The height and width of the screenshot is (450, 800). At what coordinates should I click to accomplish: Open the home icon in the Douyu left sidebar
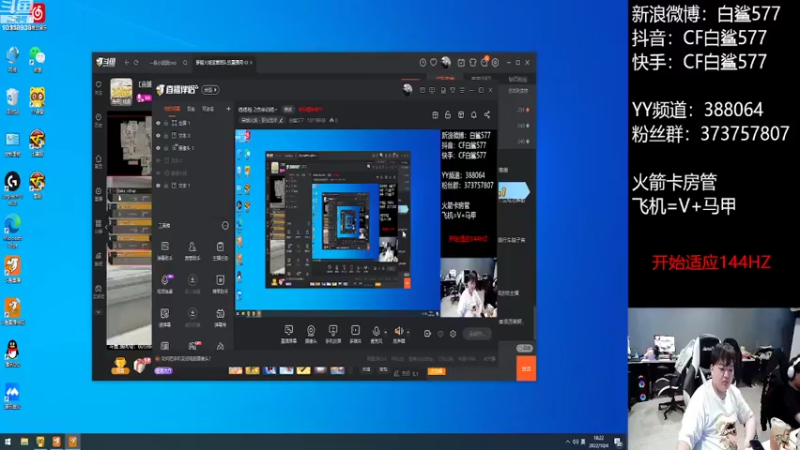coord(98,161)
